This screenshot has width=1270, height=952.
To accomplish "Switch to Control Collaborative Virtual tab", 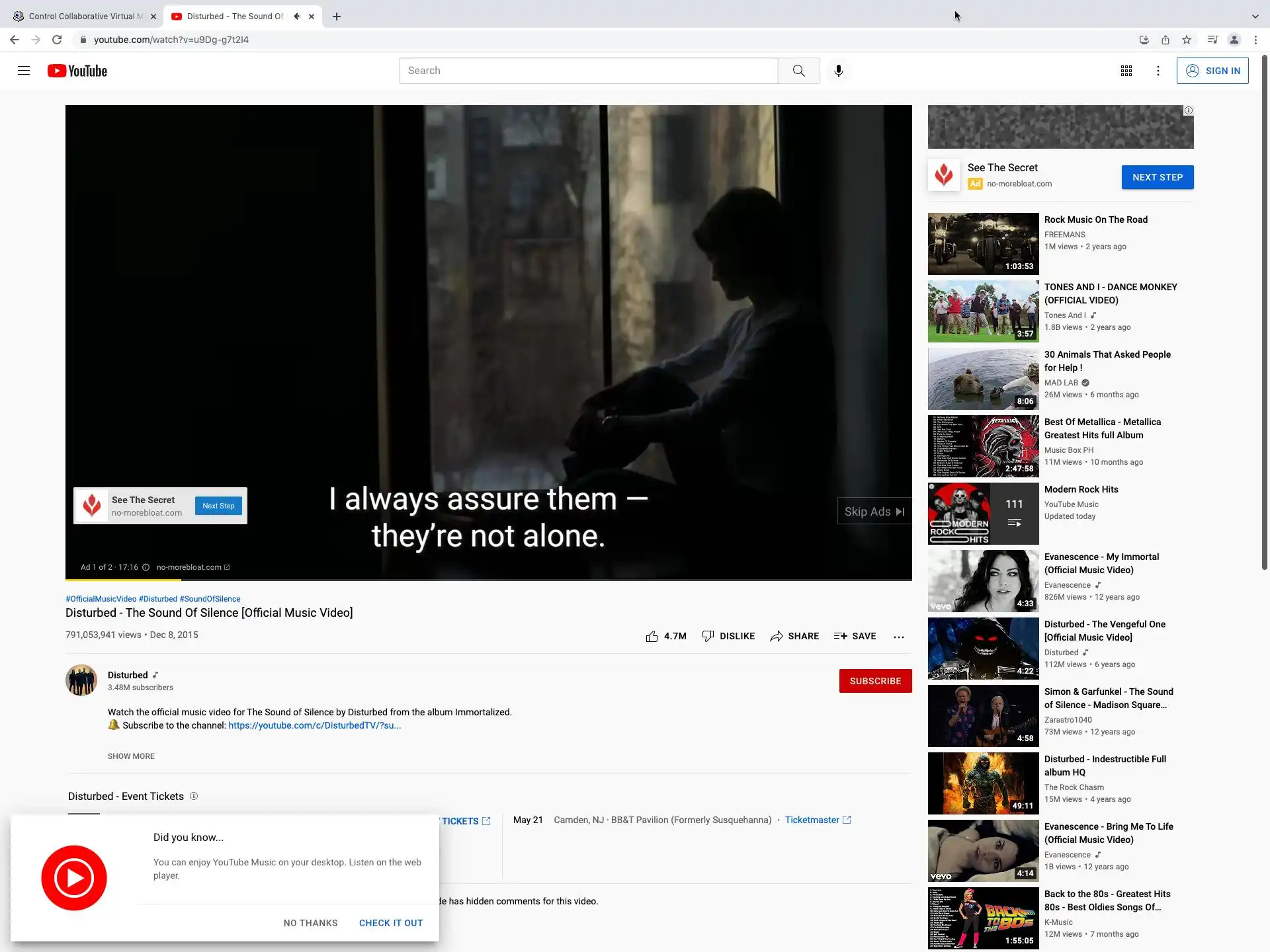I will (x=83, y=17).
